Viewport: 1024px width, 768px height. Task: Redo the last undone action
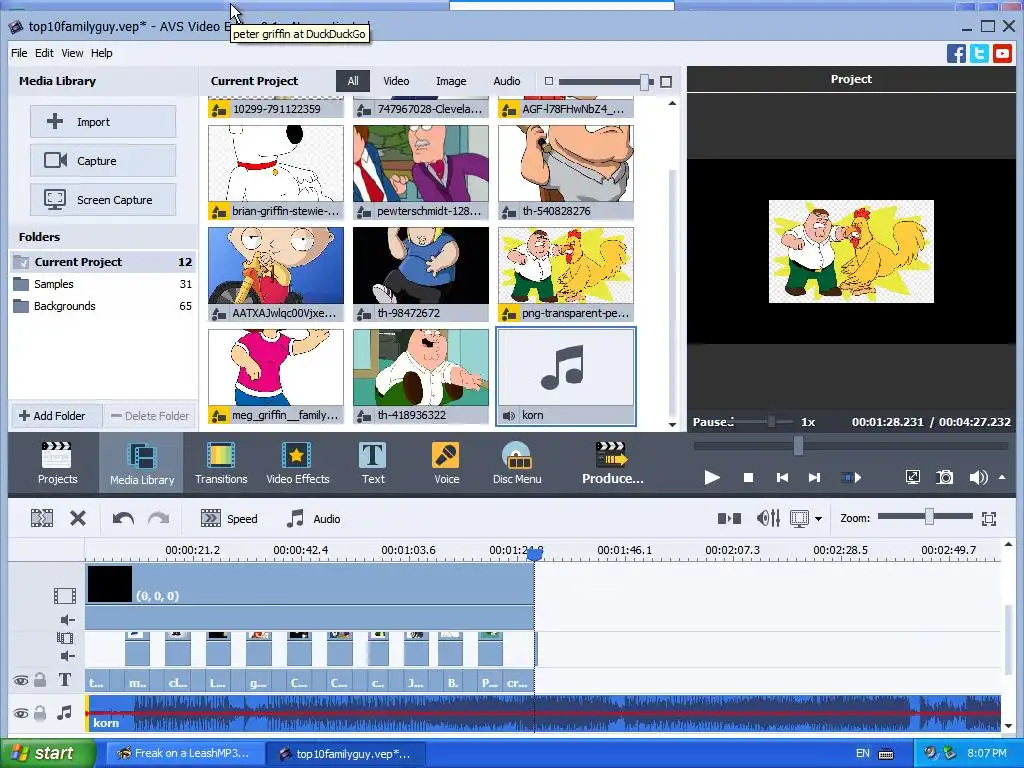(158, 519)
